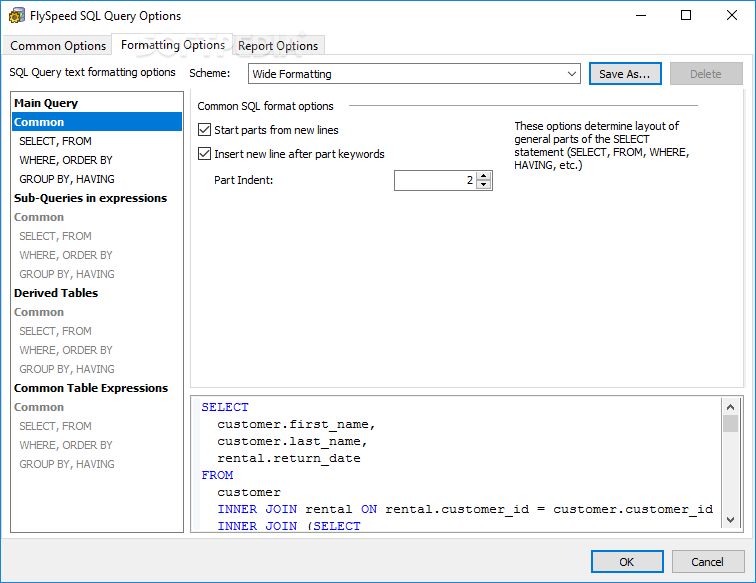This screenshot has width=756, height=583.
Task: Click customer.last_name line in preview
Action: pyautogui.click(x=292, y=441)
